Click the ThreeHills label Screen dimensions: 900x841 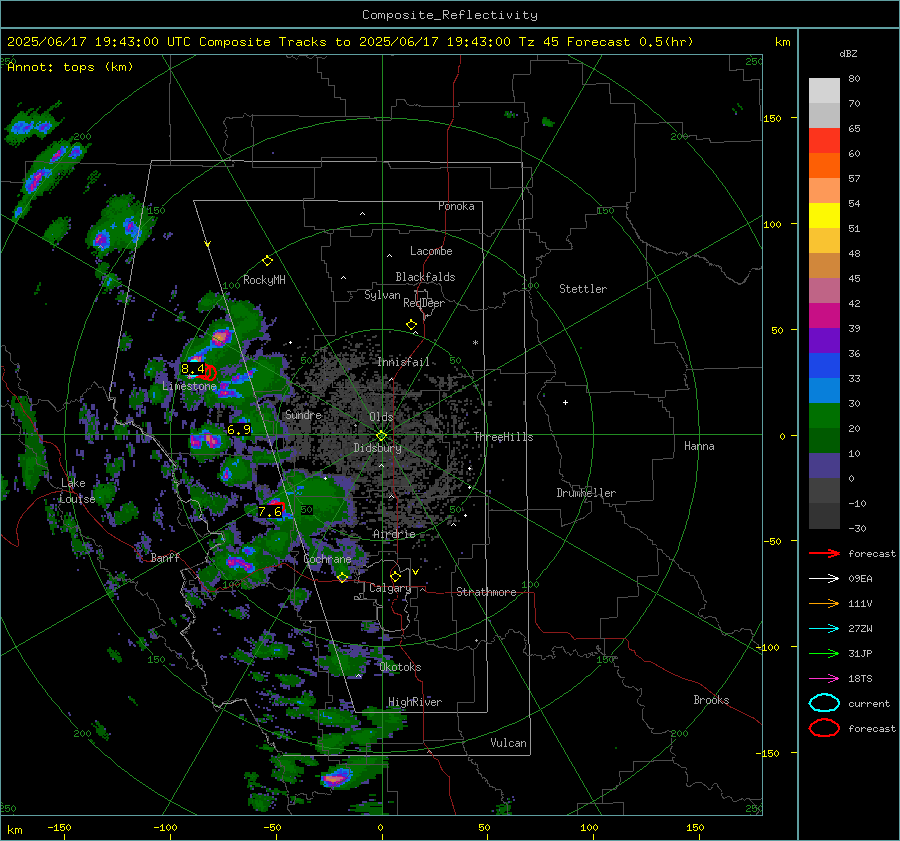tap(503, 437)
